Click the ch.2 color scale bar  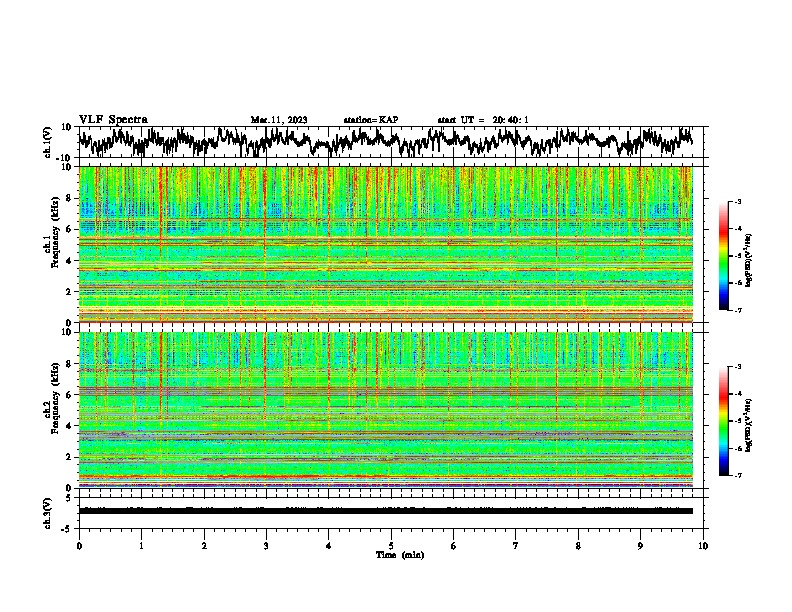click(724, 421)
